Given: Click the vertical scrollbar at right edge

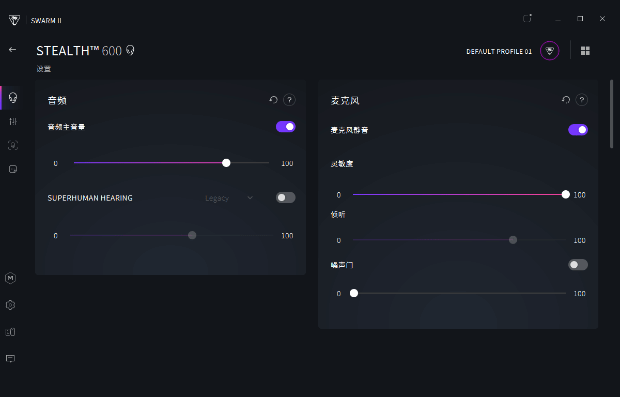Looking at the screenshot, I should (611, 114).
